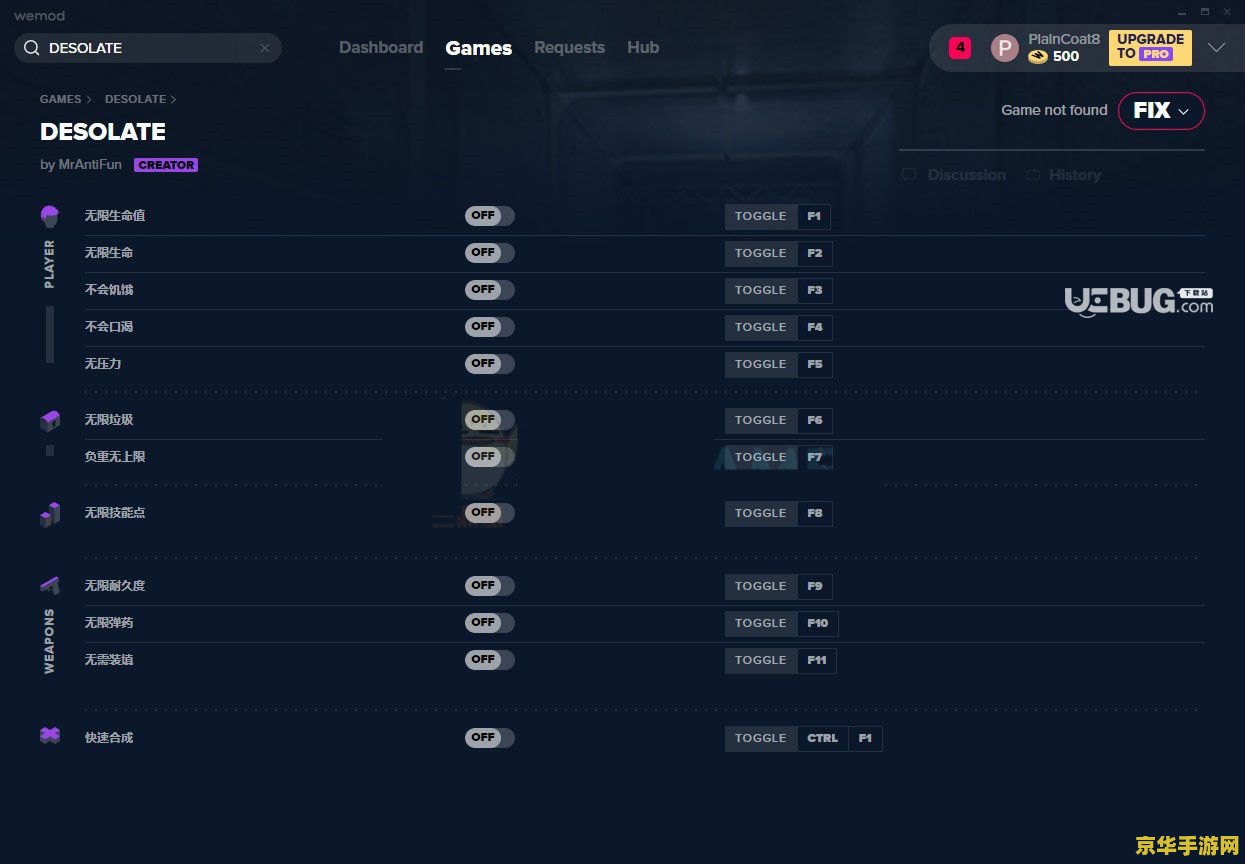Screen dimensions: 1245x864
Task: Turn on the 无限垃圾 switch
Action: 490,420
